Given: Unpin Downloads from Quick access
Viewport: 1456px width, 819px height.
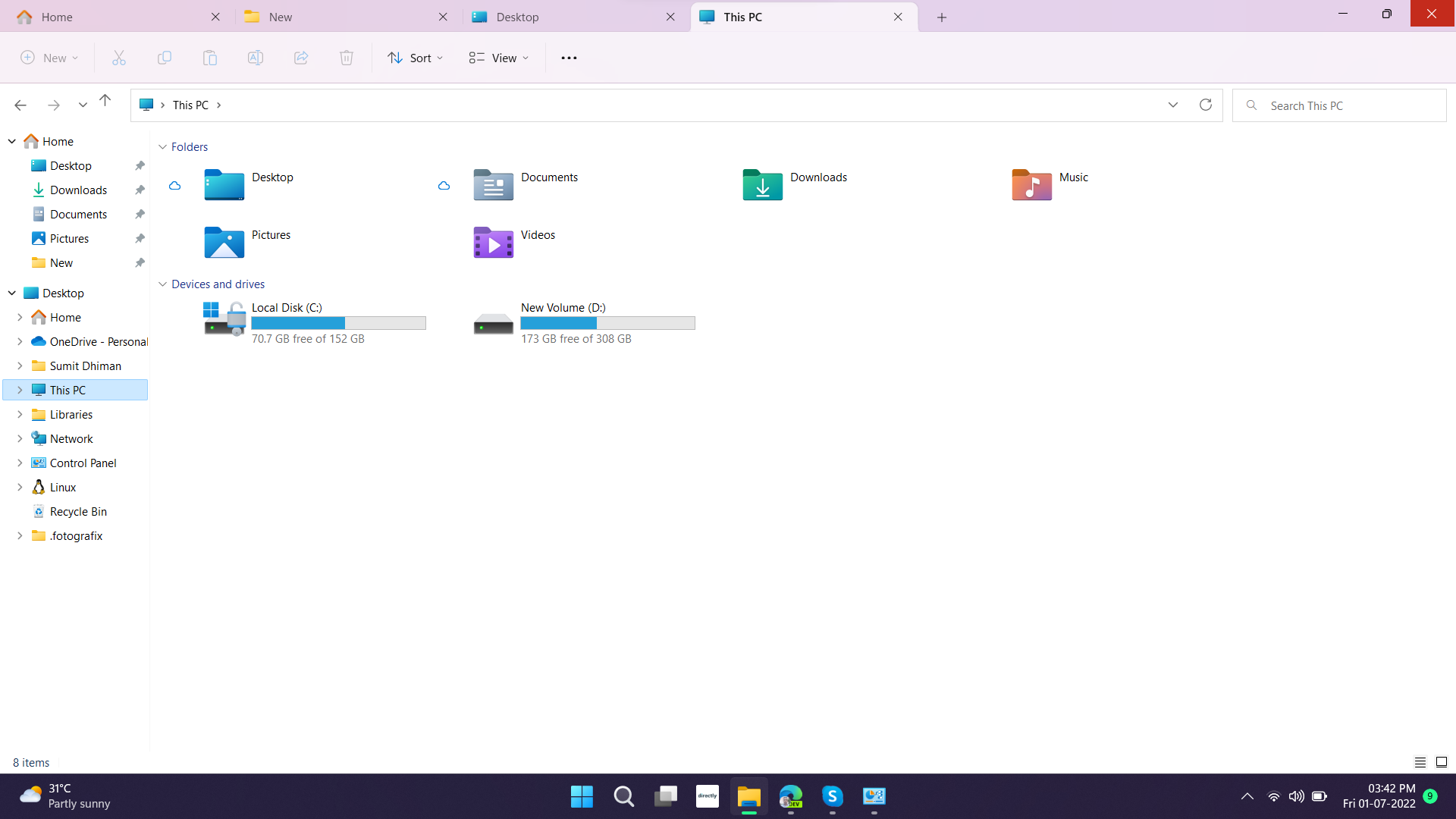Looking at the screenshot, I should [x=140, y=190].
